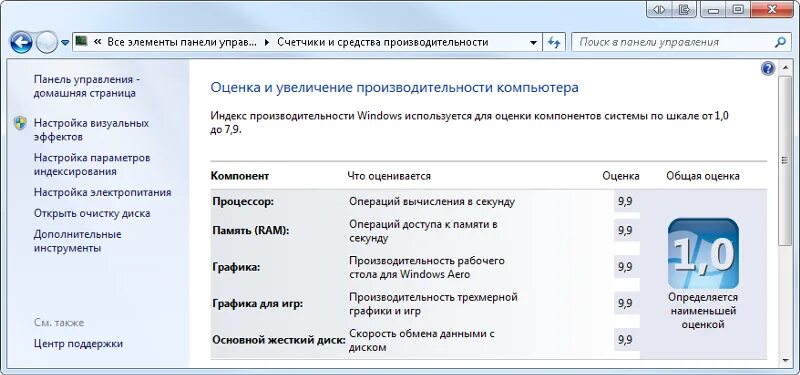
Task: Open 'Панель управления - домашняя страница'
Action: click(x=87, y=87)
